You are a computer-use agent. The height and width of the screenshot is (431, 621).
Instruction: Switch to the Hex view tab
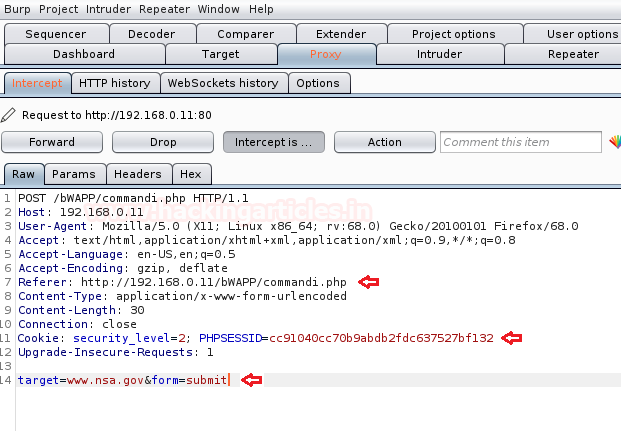tap(191, 174)
